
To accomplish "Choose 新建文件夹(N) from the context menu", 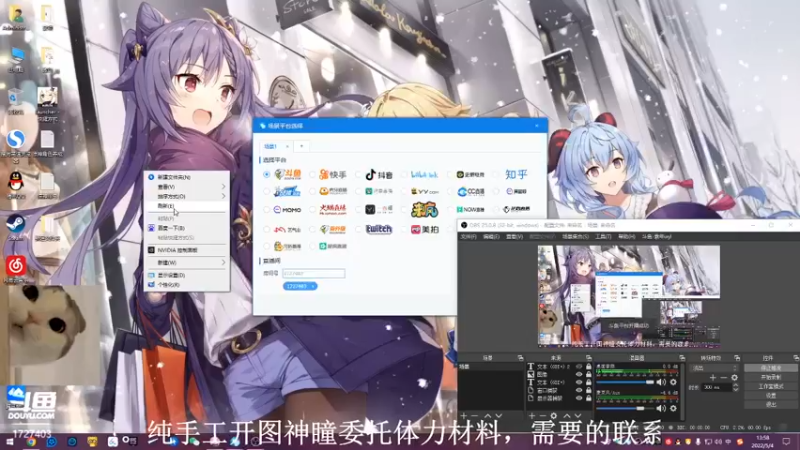I will (x=187, y=177).
